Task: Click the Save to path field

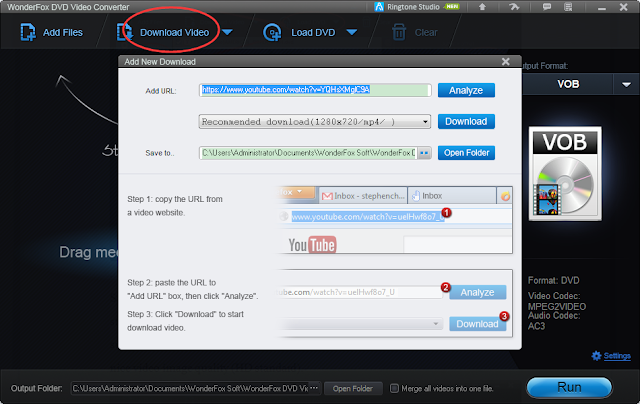Action: coord(308,153)
